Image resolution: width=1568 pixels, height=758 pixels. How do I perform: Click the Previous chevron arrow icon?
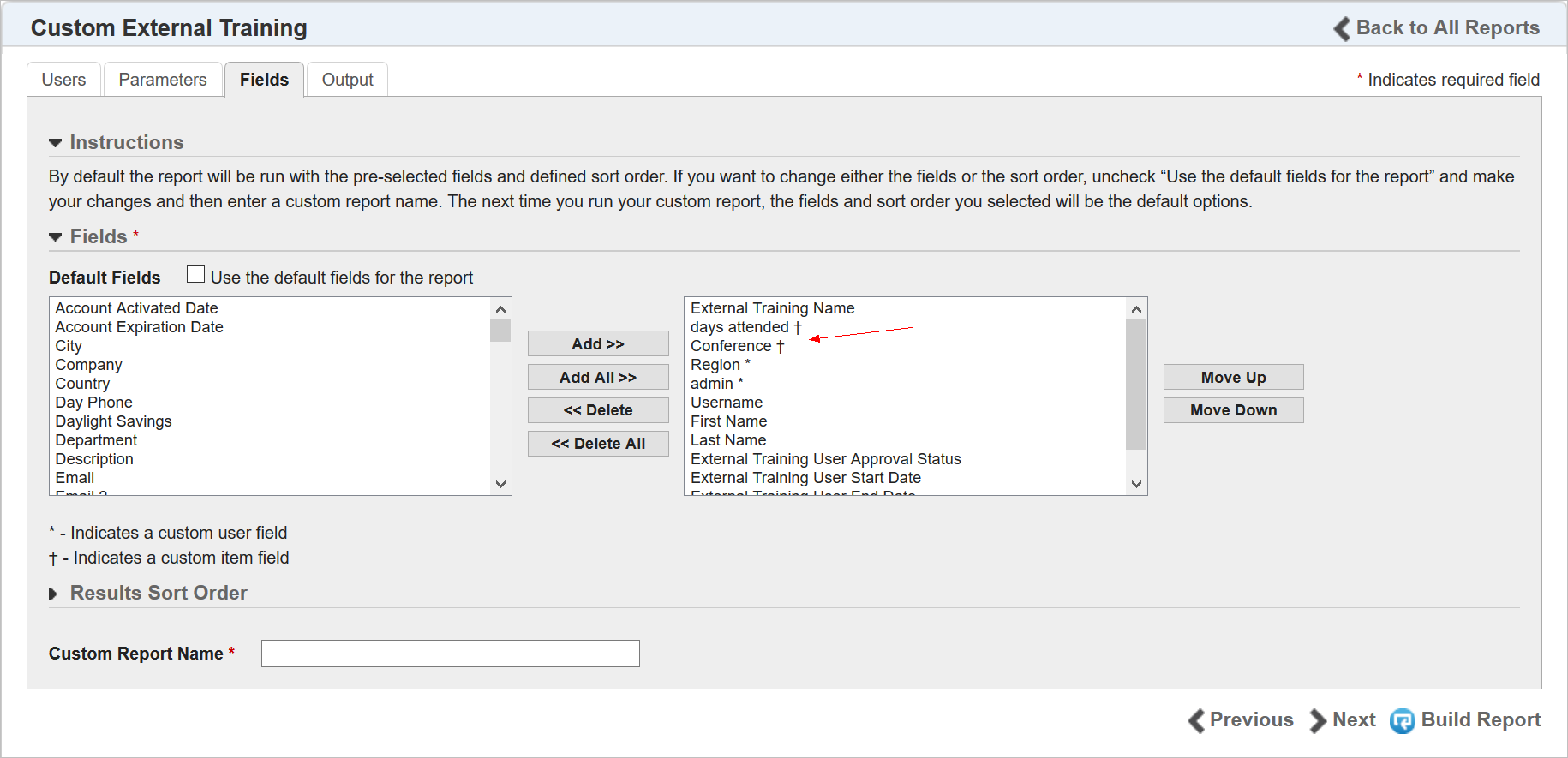(x=1196, y=721)
